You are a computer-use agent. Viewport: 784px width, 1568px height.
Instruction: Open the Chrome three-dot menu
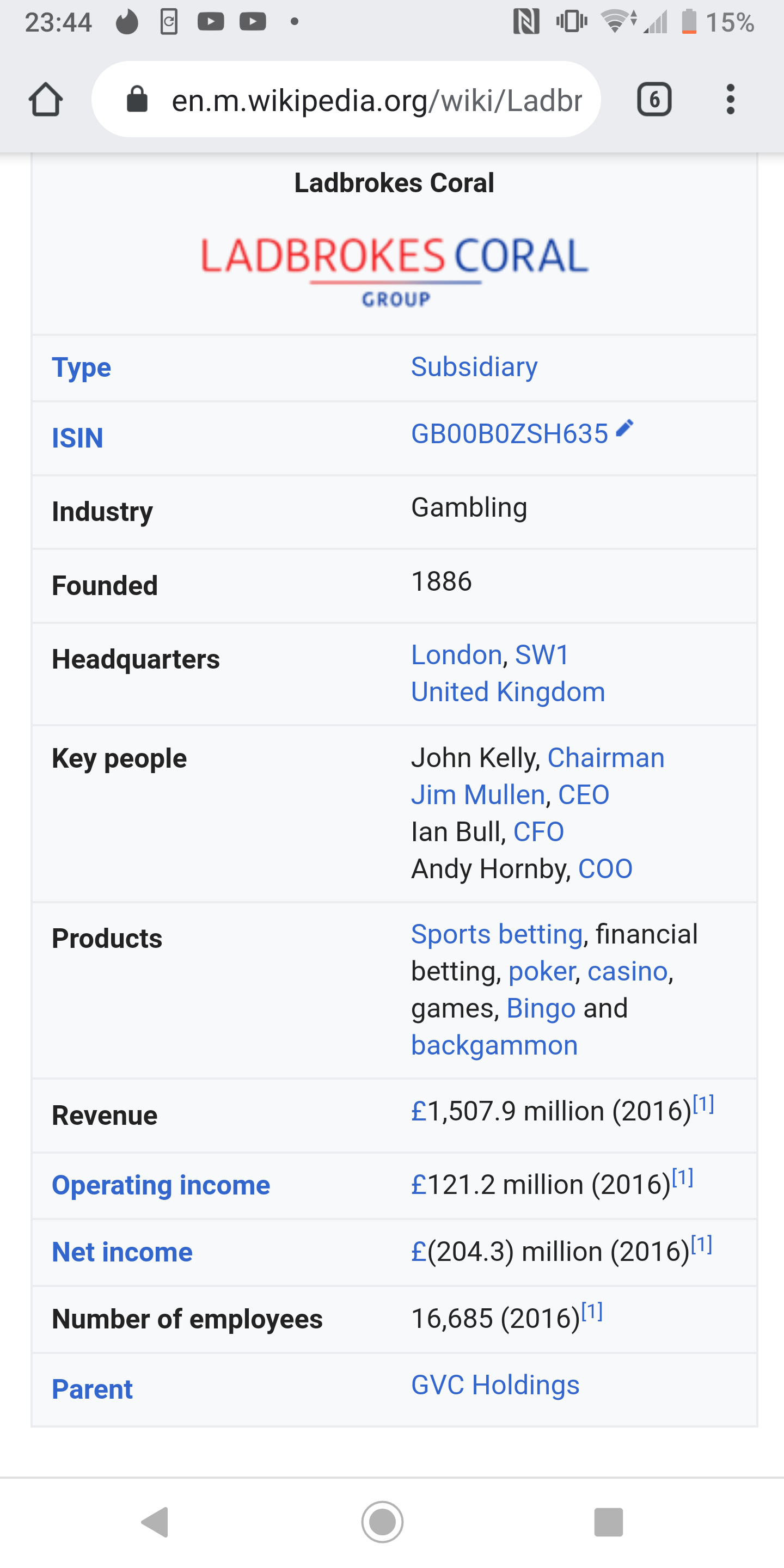click(x=731, y=99)
